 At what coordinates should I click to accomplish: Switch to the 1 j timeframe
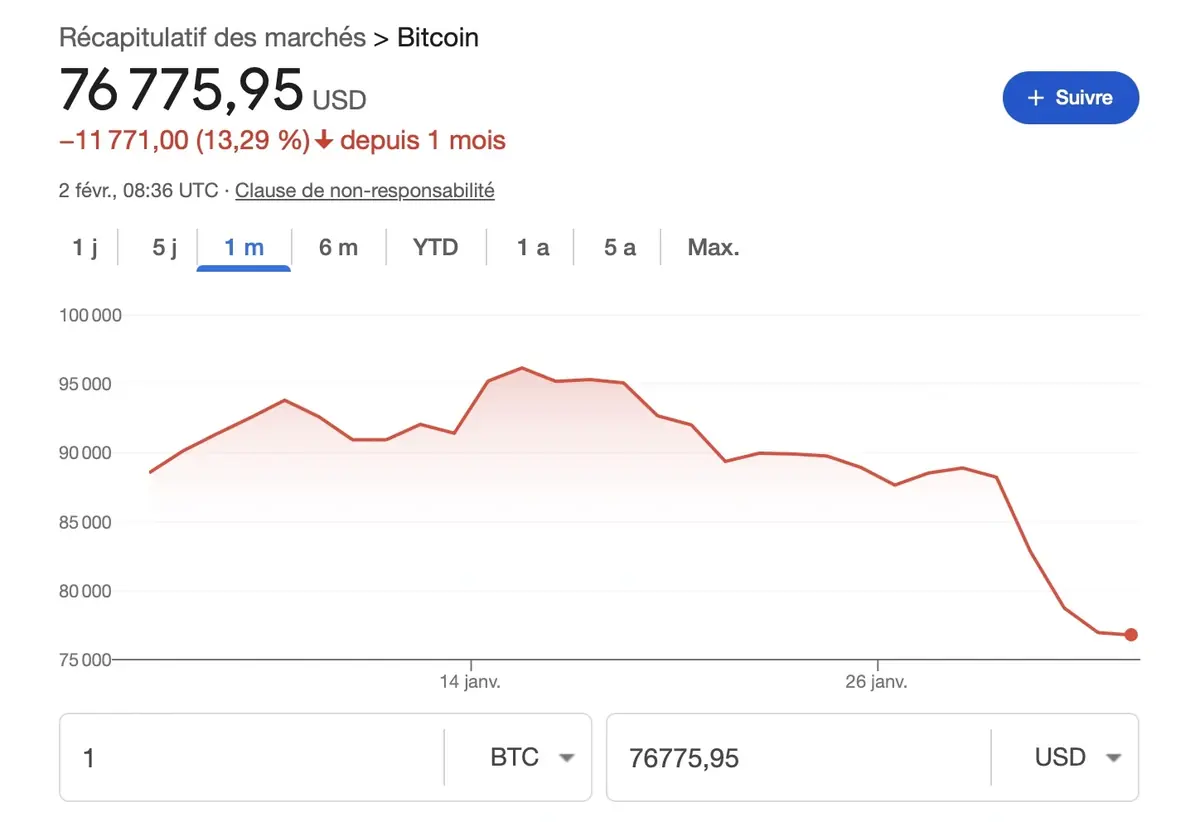tap(85, 247)
